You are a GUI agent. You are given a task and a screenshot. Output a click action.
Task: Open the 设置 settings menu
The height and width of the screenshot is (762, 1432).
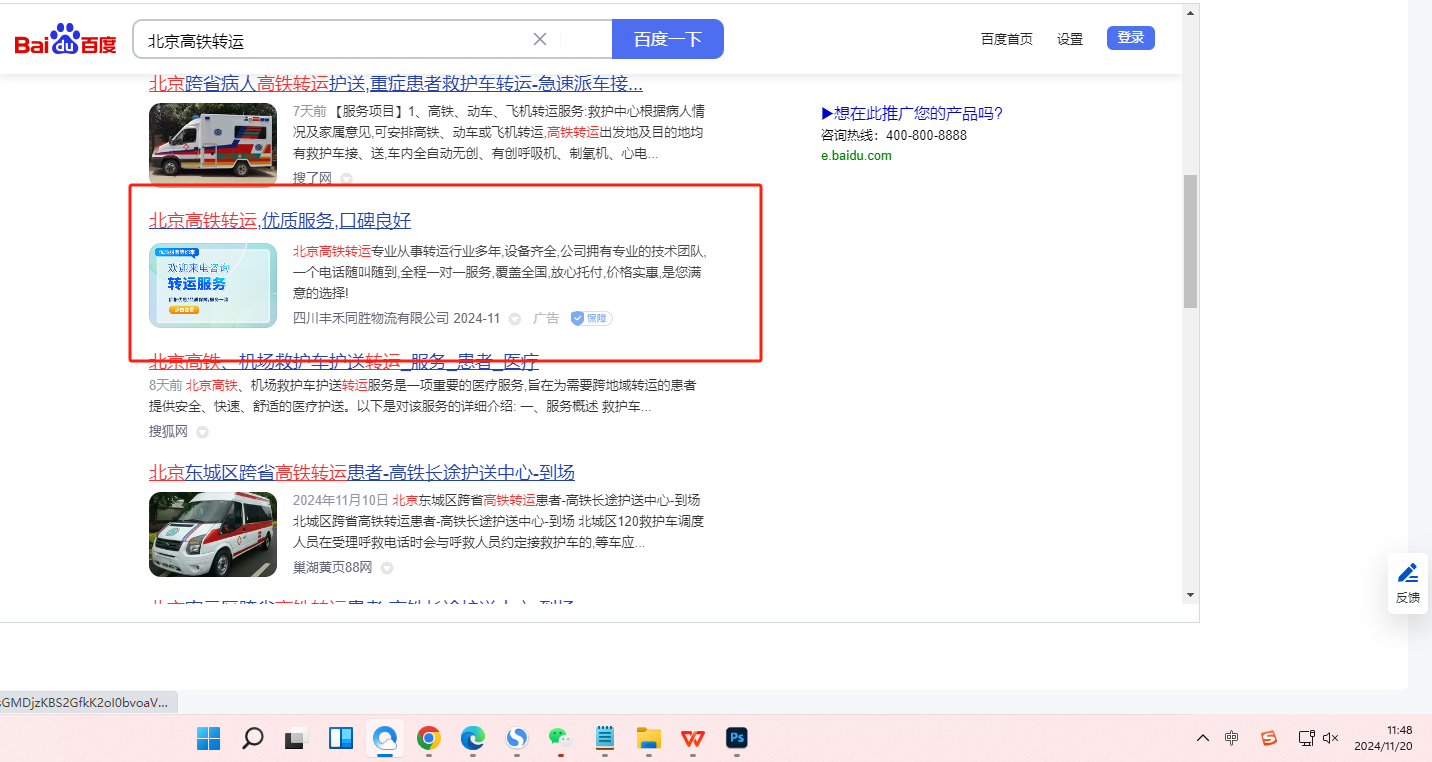coord(1070,39)
